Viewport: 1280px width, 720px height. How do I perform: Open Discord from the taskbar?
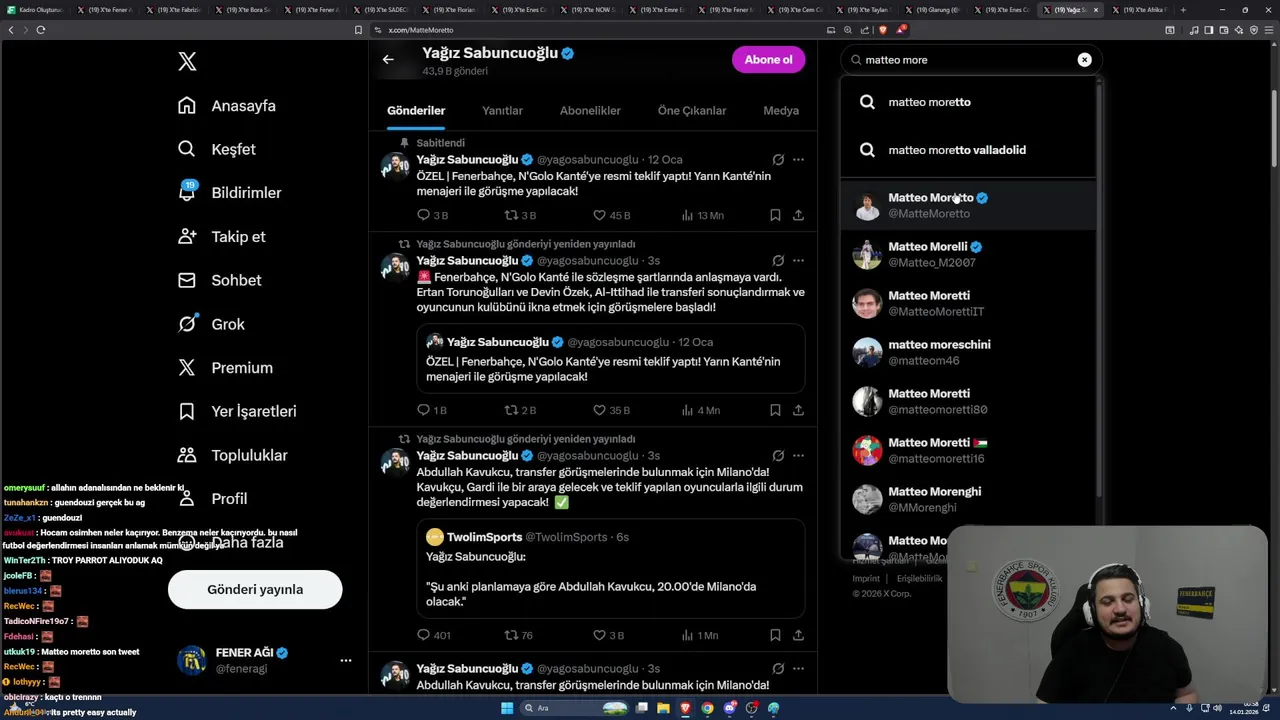click(730, 708)
